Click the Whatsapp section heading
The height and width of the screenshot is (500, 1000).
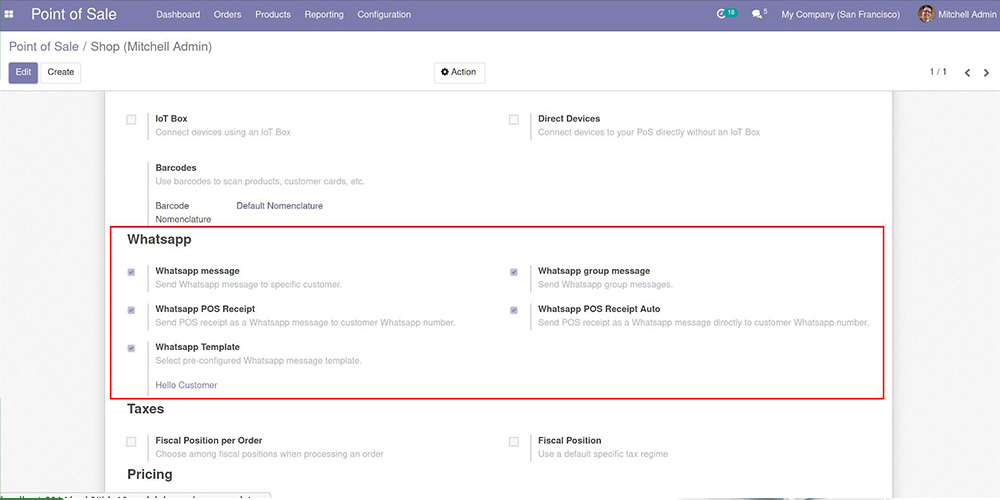click(x=159, y=240)
